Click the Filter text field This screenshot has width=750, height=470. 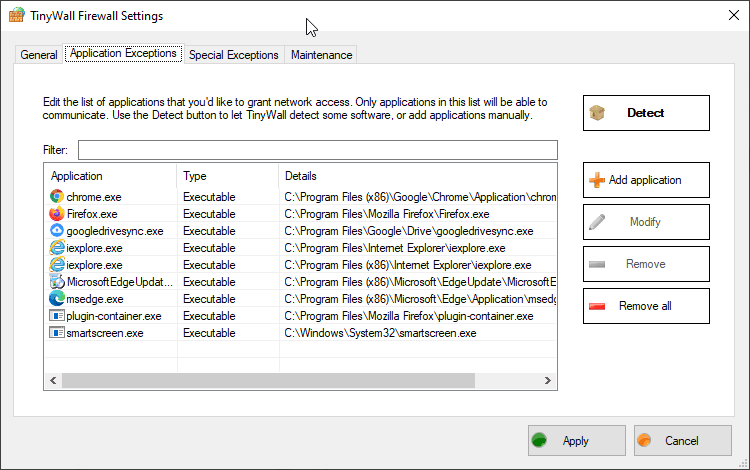[x=315, y=150]
